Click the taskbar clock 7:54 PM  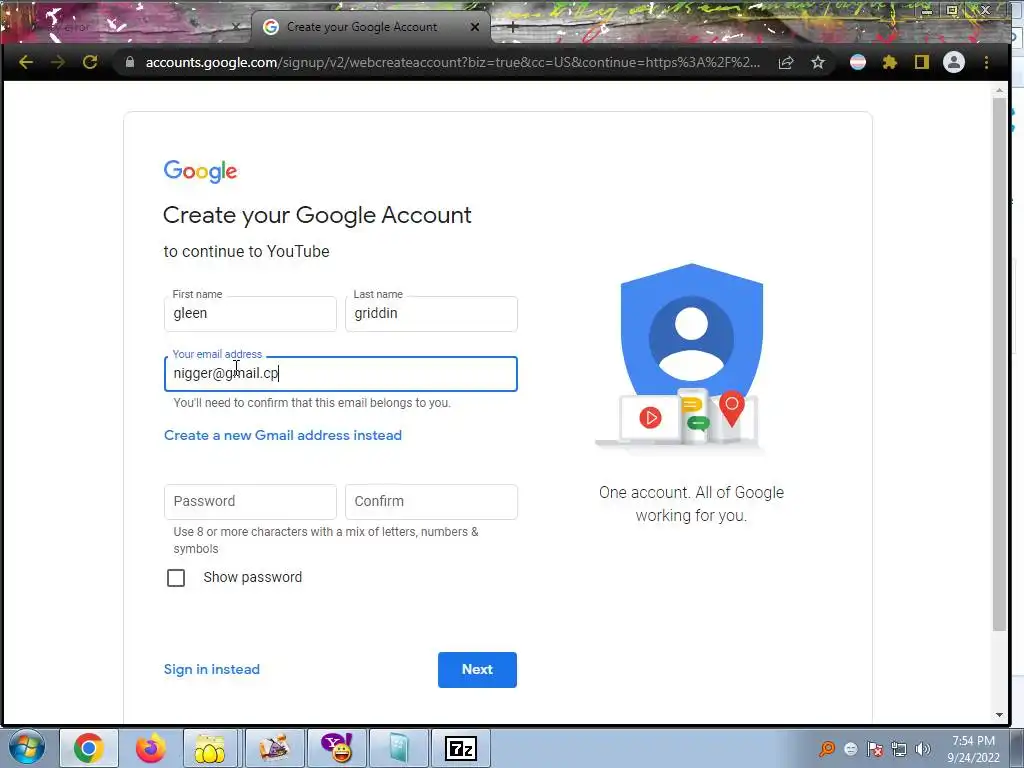point(973,741)
